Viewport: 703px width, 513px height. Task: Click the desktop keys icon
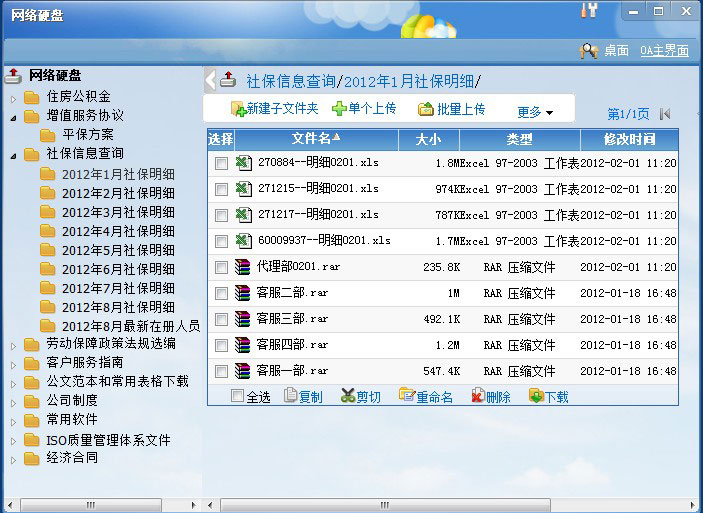coord(588,51)
